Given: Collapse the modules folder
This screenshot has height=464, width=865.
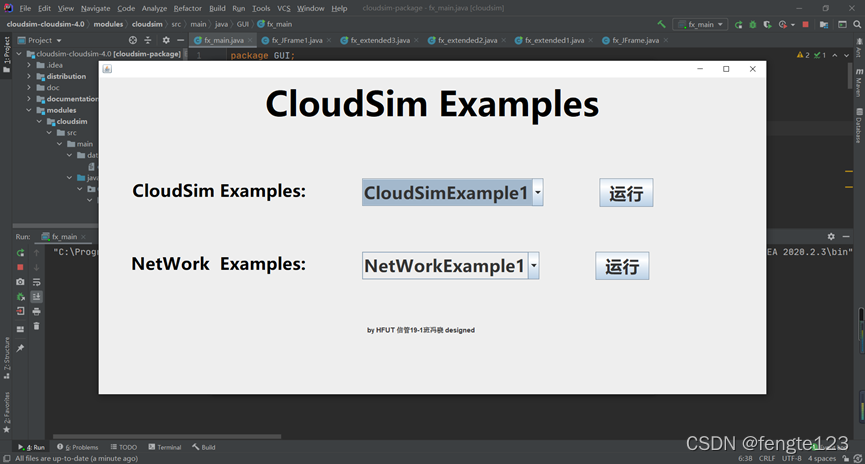Looking at the screenshot, I should point(29,110).
